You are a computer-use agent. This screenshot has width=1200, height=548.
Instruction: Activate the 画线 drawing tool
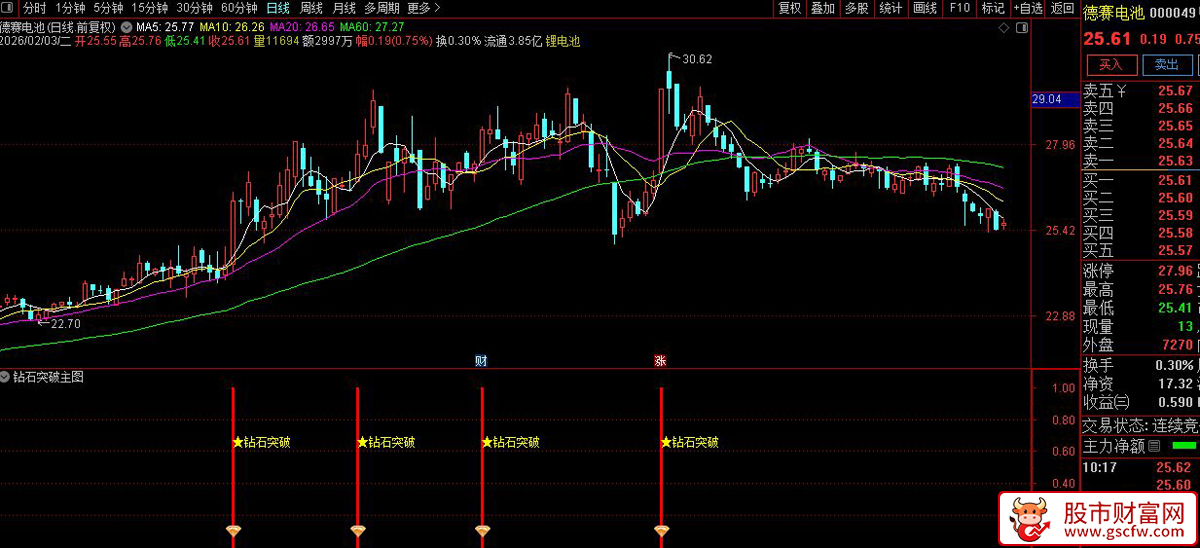click(x=925, y=8)
